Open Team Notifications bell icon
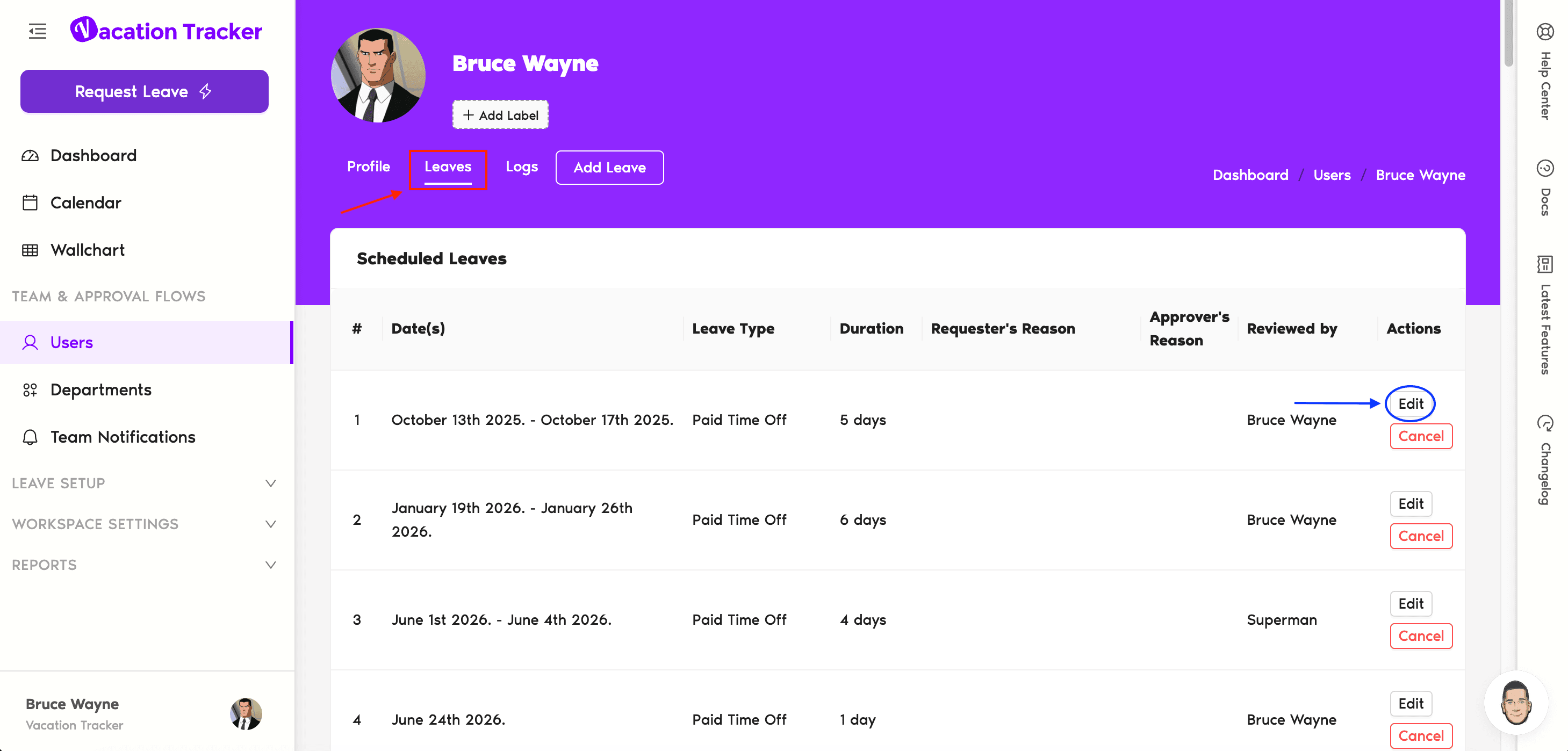The width and height of the screenshot is (1568, 751). (30, 437)
